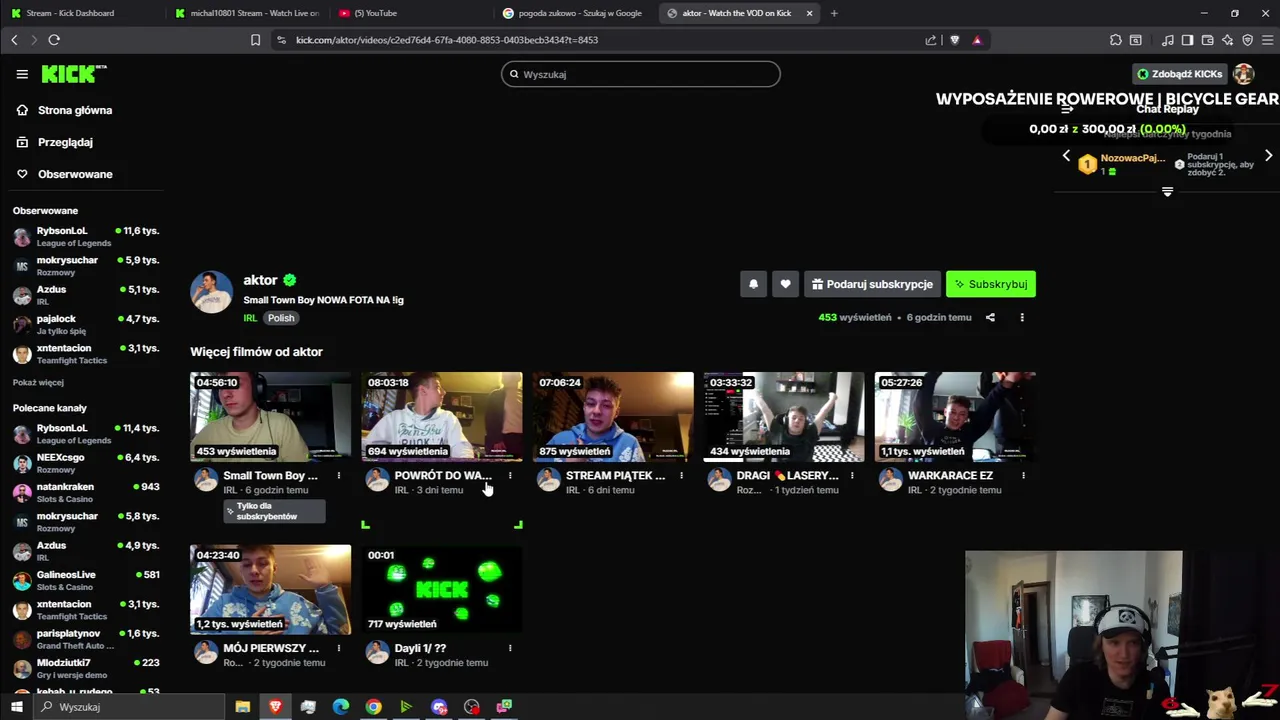
Task: Open the Small Town Boy video thumbnail
Action: [x=271, y=416]
